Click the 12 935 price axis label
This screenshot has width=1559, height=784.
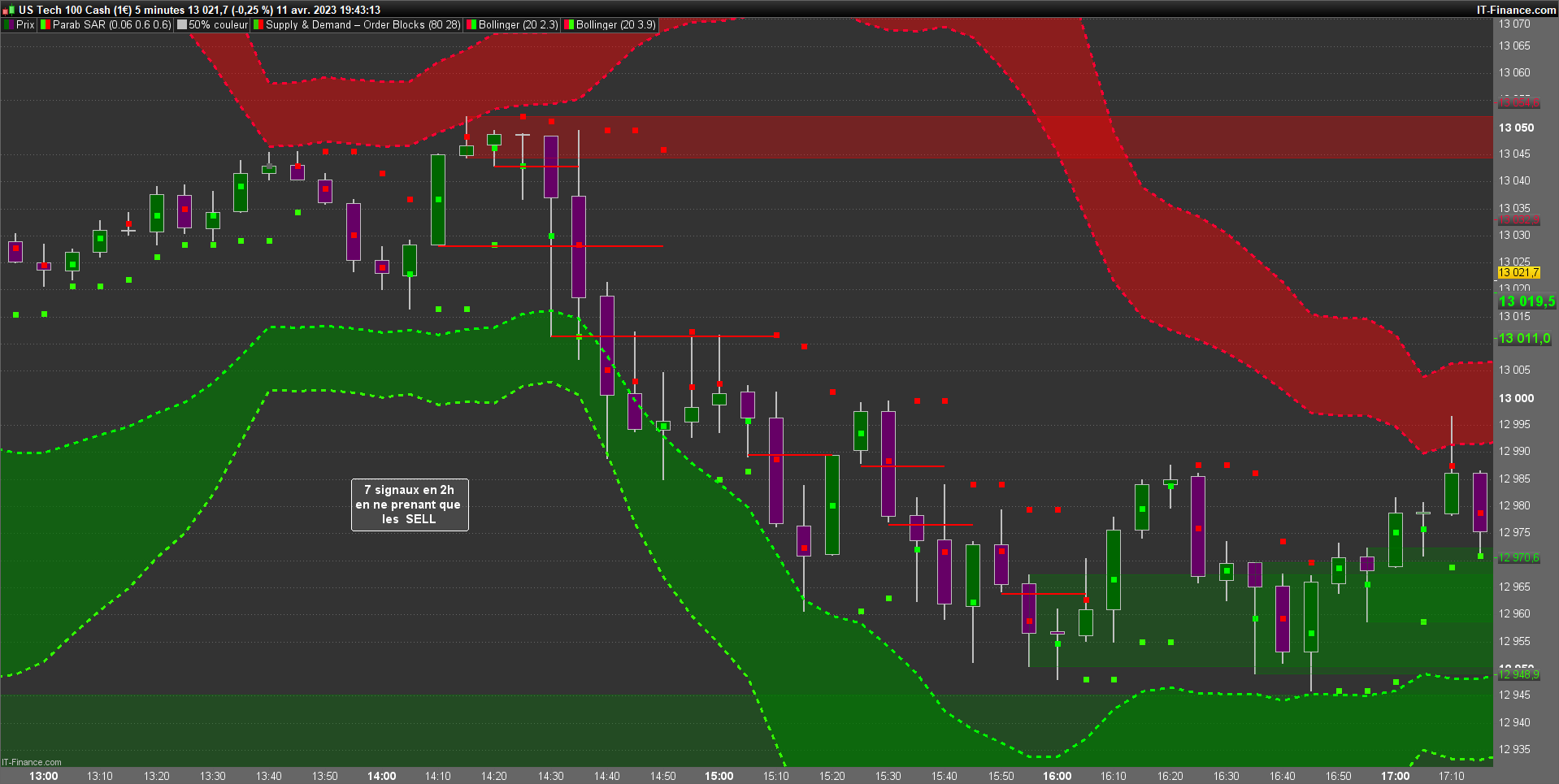point(1514,749)
